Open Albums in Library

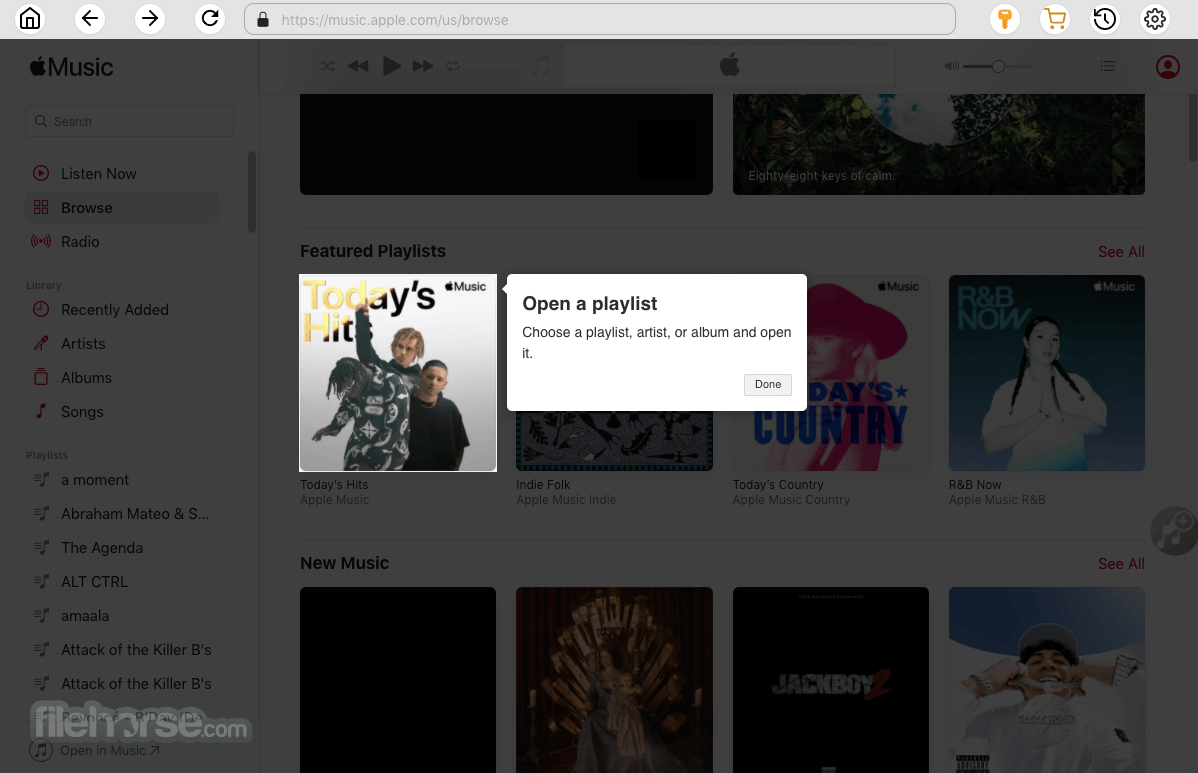coord(122,377)
